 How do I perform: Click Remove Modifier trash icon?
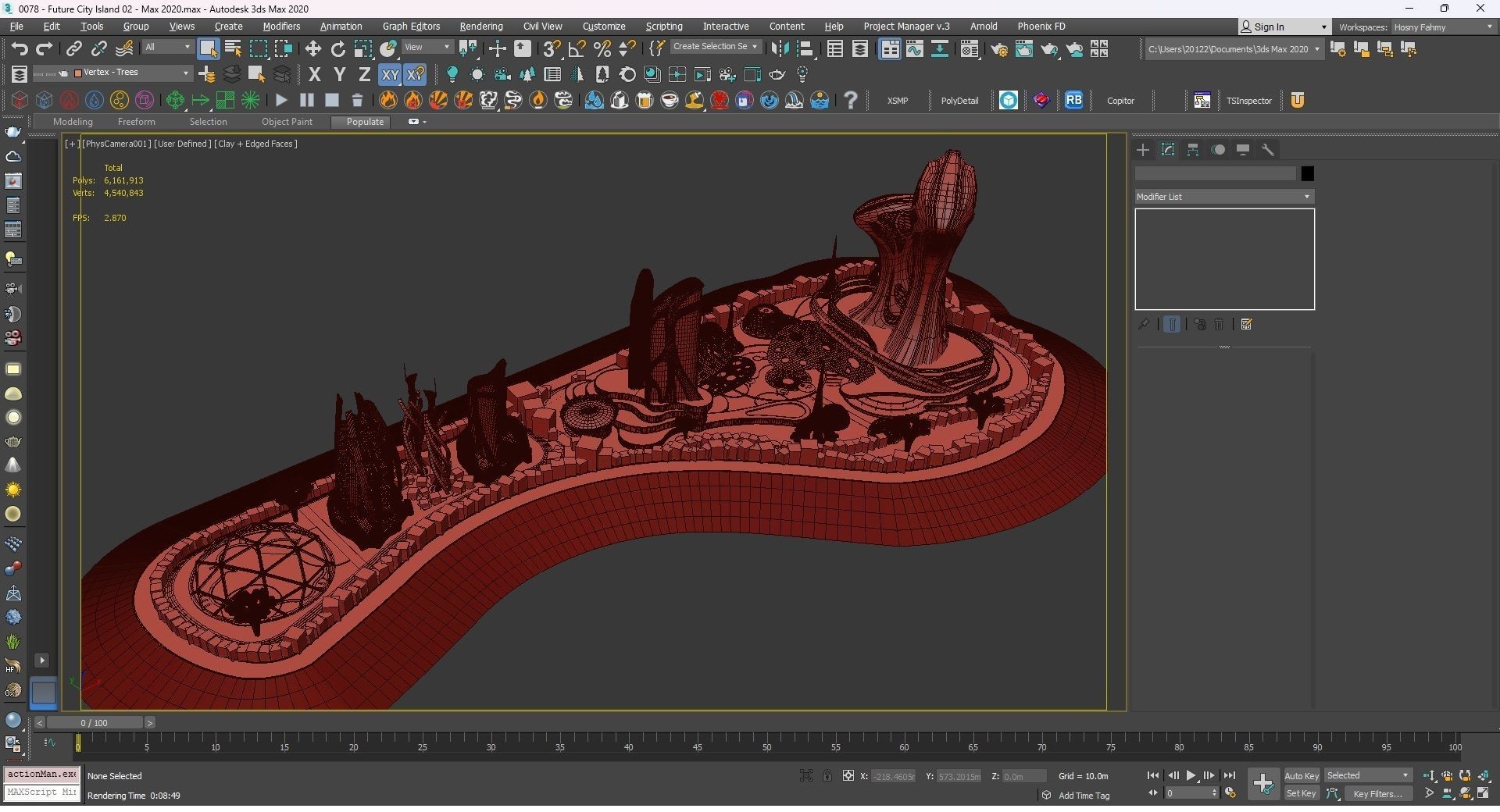(x=1219, y=324)
